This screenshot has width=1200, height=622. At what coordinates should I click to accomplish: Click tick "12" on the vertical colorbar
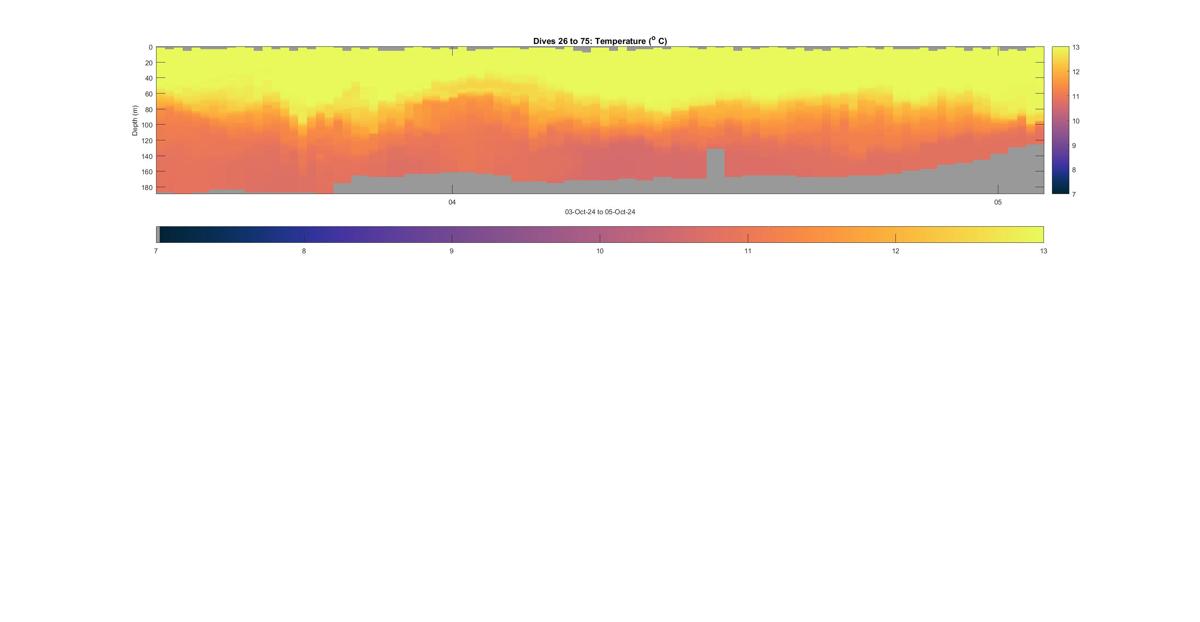click(1076, 72)
